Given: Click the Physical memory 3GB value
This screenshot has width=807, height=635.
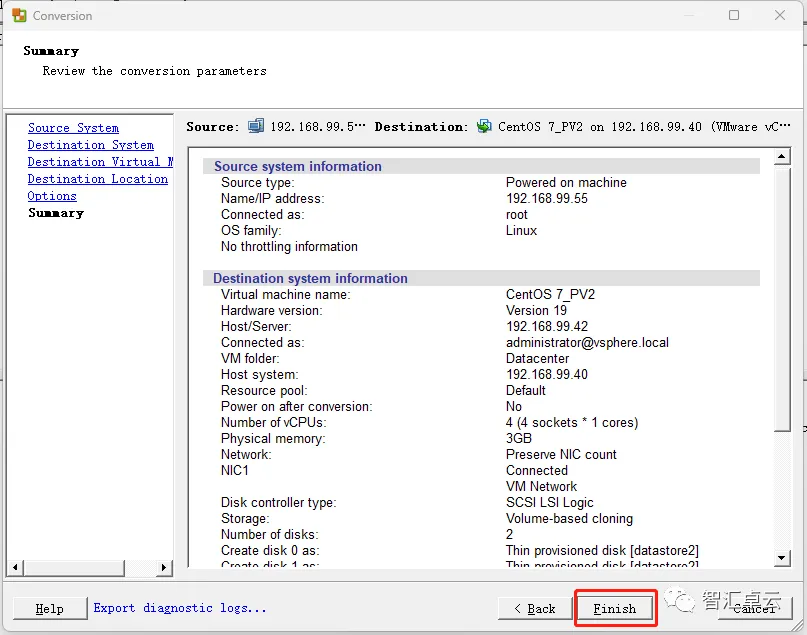Looking at the screenshot, I should (x=519, y=438).
